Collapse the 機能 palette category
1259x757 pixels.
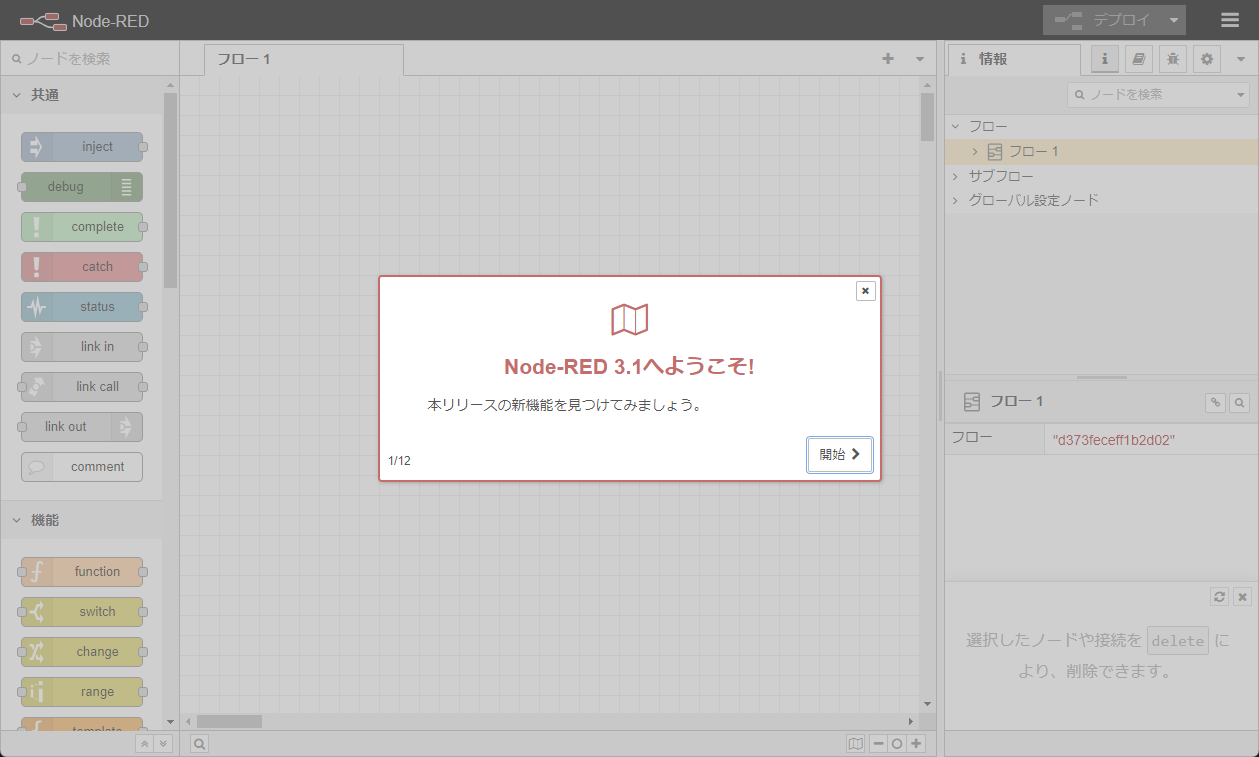pyautogui.click(x=17, y=520)
